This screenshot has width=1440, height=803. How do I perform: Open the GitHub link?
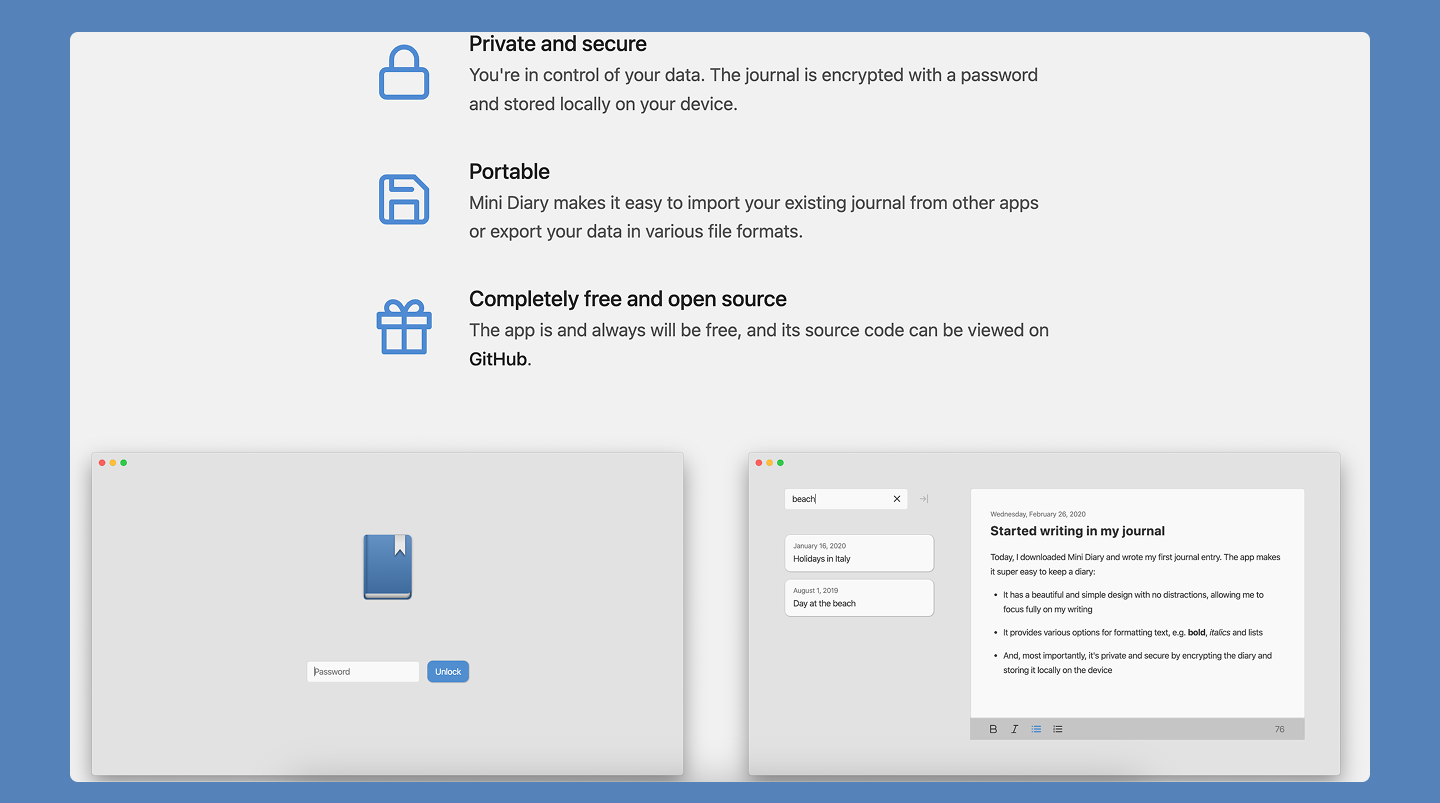(498, 359)
